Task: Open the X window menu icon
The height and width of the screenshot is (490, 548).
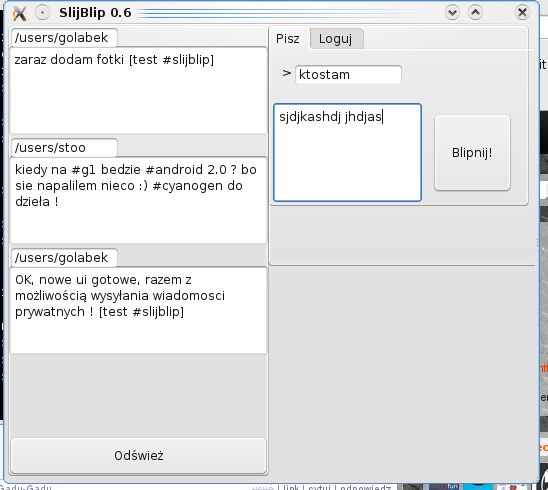Action: click(x=19, y=14)
